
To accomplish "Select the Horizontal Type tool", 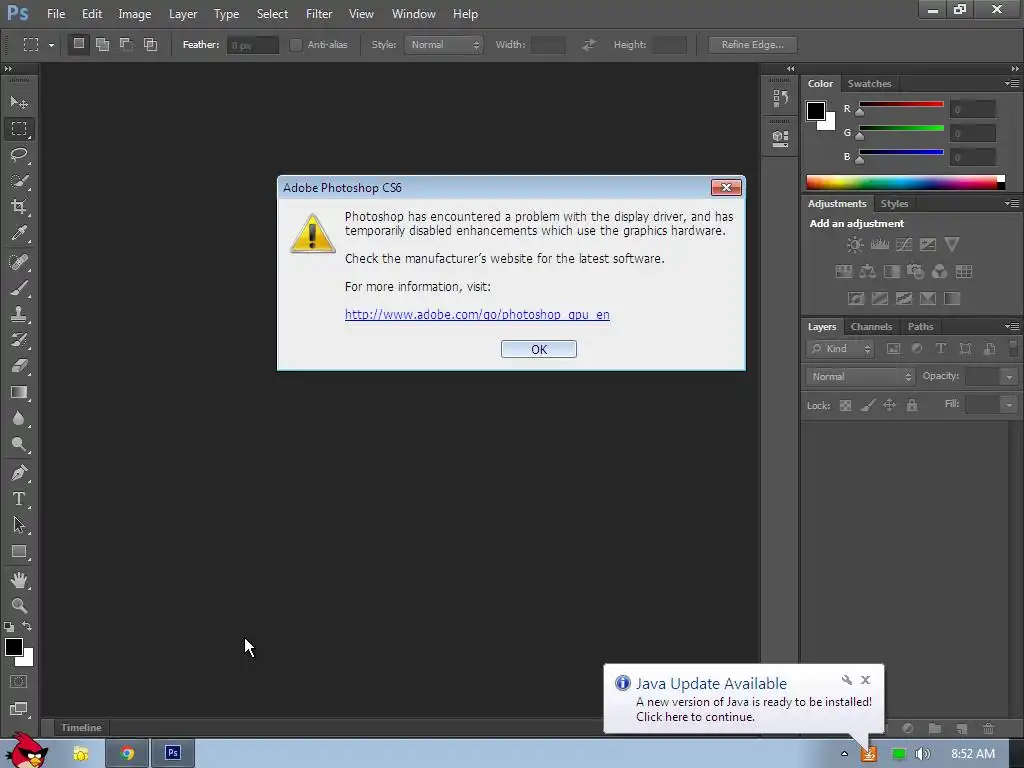I will pos(19,499).
